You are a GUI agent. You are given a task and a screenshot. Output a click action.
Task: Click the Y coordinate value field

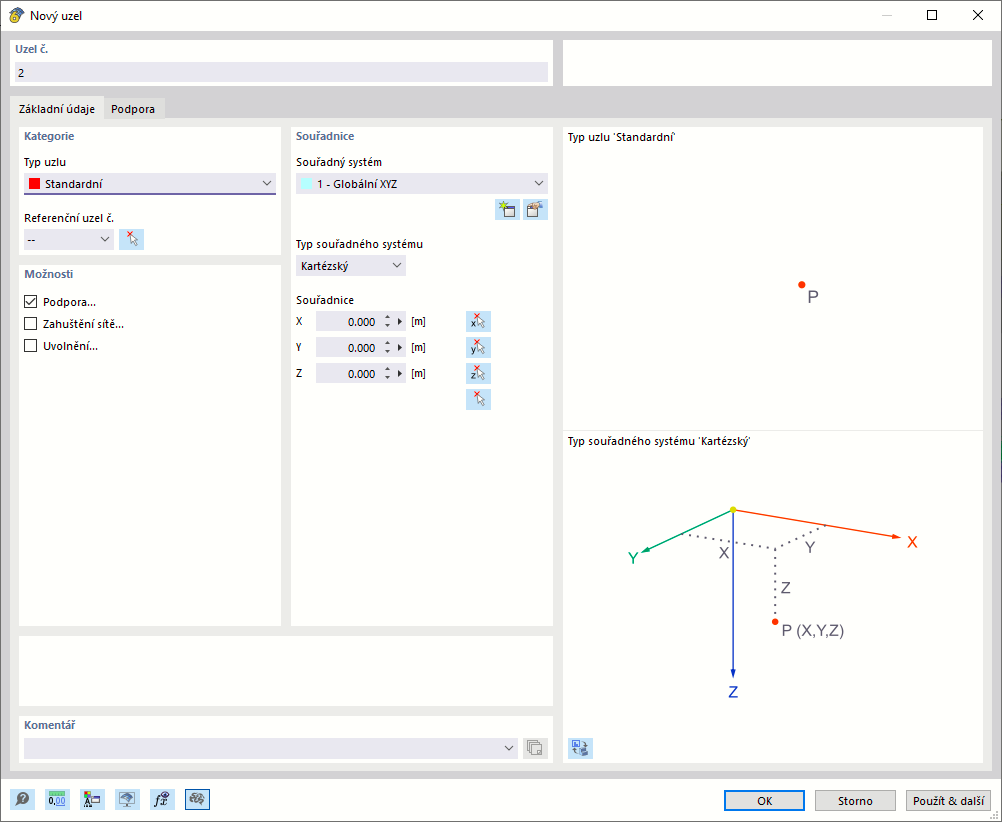coord(348,348)
